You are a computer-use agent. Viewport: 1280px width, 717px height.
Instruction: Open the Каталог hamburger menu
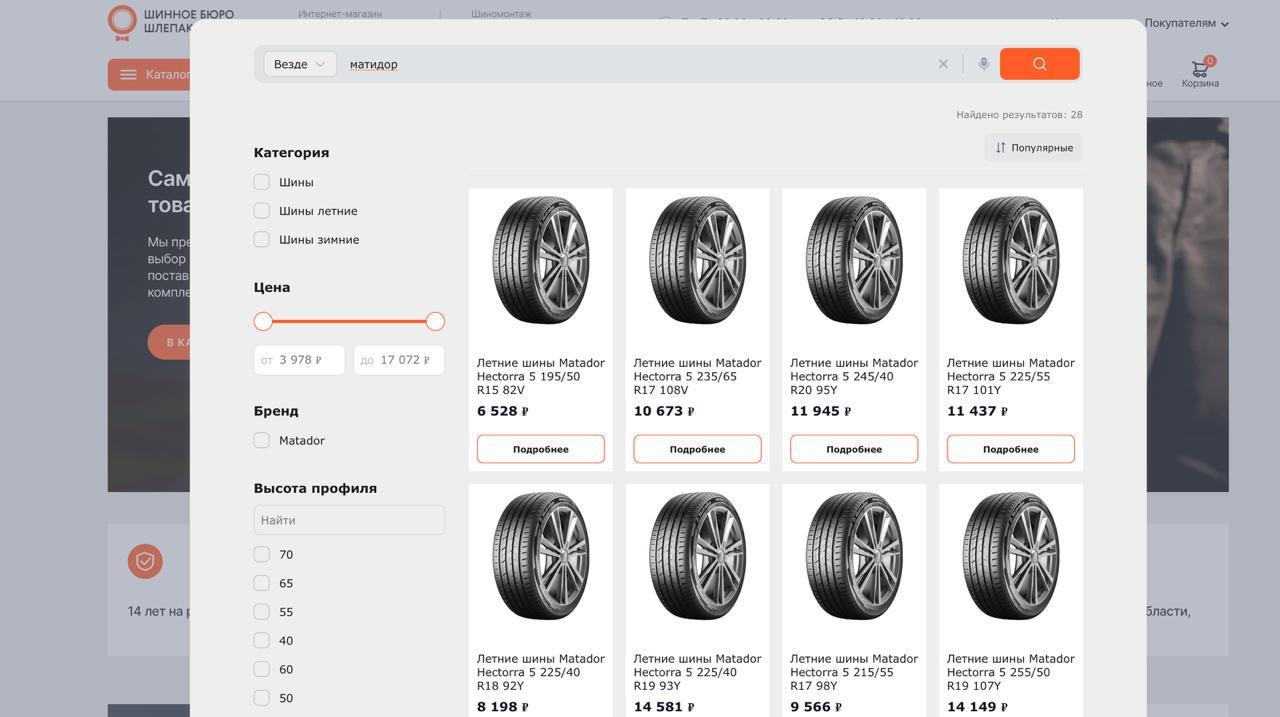(150, 75)
